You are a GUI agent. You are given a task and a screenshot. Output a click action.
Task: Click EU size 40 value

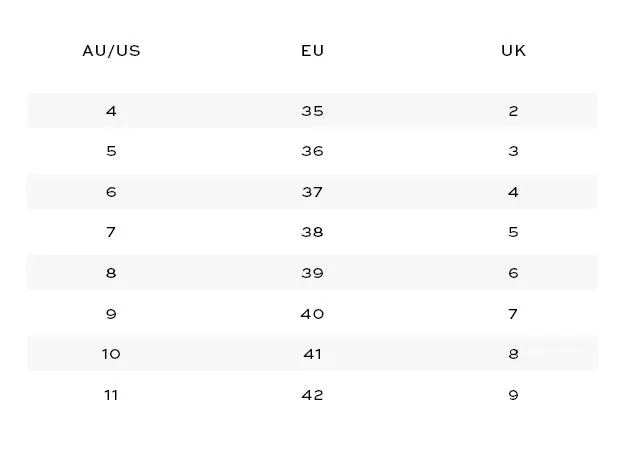point(312,314)
